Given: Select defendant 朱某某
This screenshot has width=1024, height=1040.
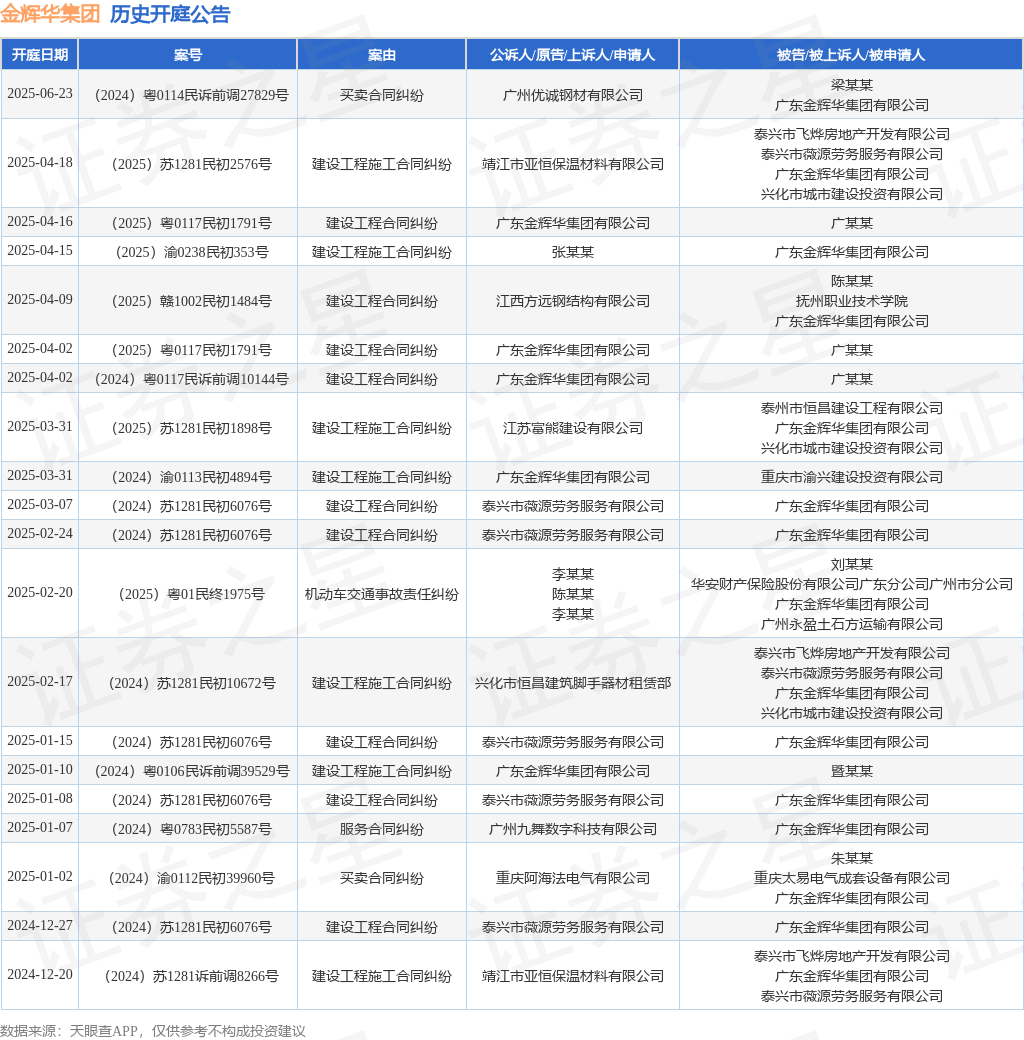Looking at the screenshot, I should (852, 858).
